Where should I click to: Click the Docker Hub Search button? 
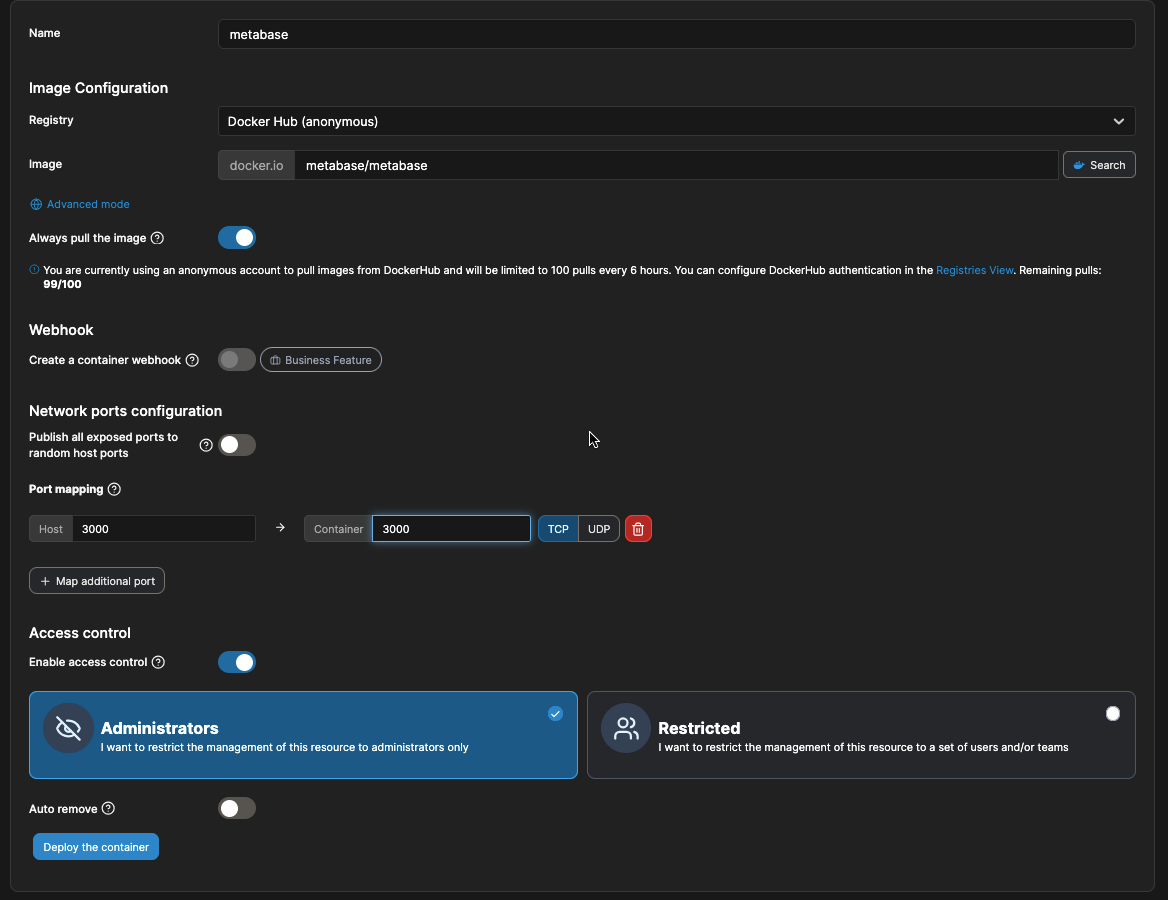(1099, 165)
